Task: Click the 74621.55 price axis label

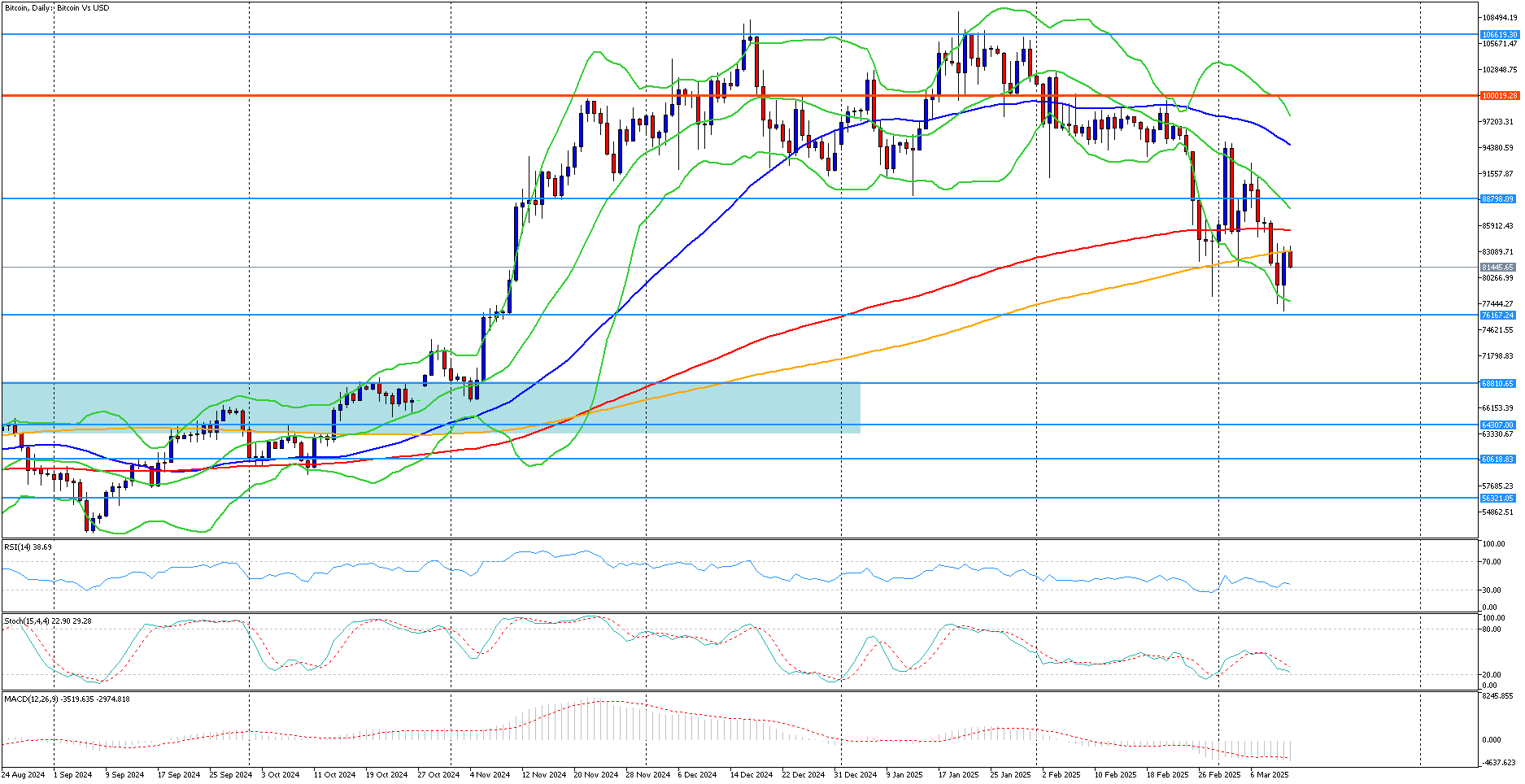Action: 1498,330
